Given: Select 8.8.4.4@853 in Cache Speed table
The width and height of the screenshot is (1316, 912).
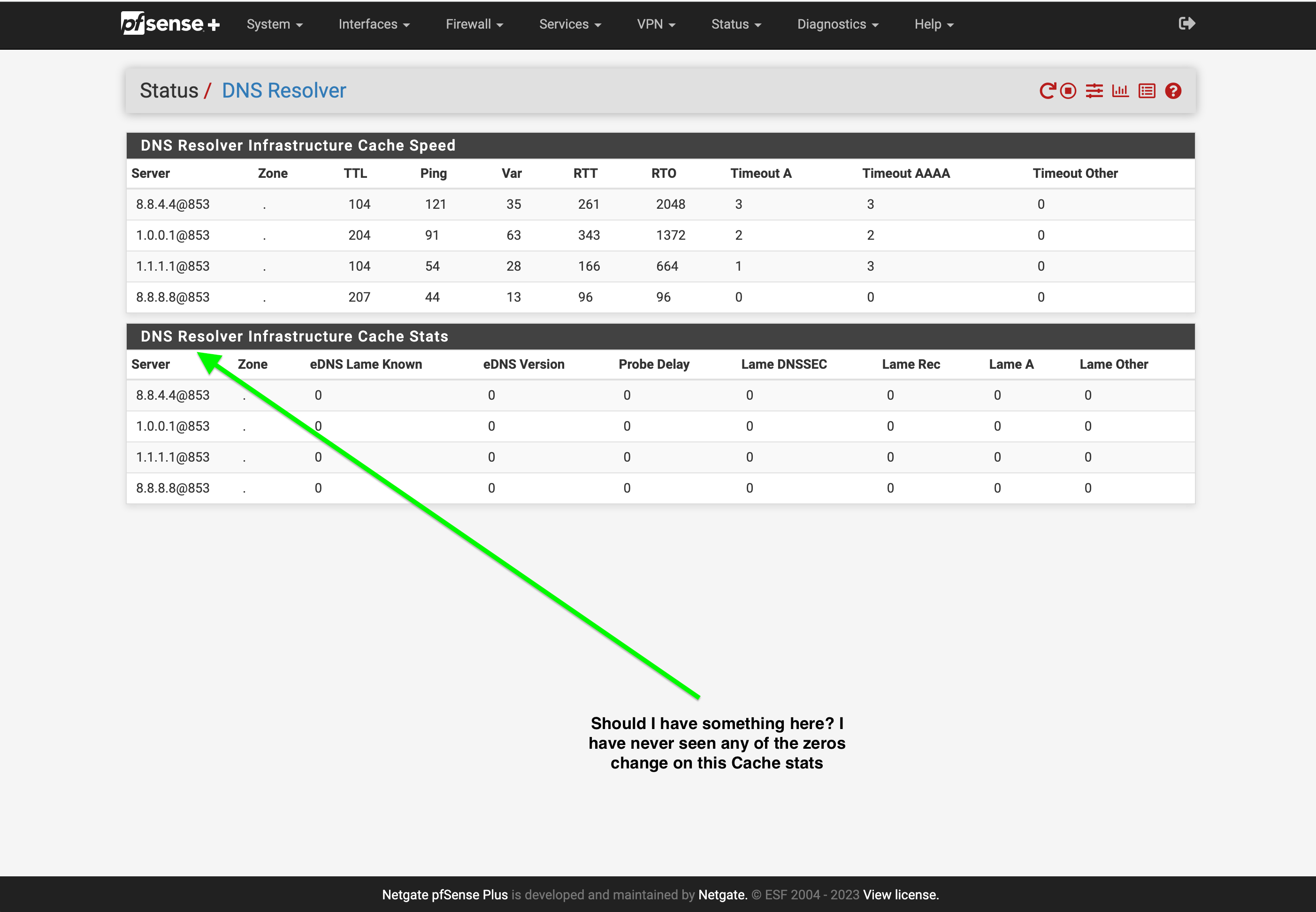Looking at the screenshot, I should click(173, 204).
